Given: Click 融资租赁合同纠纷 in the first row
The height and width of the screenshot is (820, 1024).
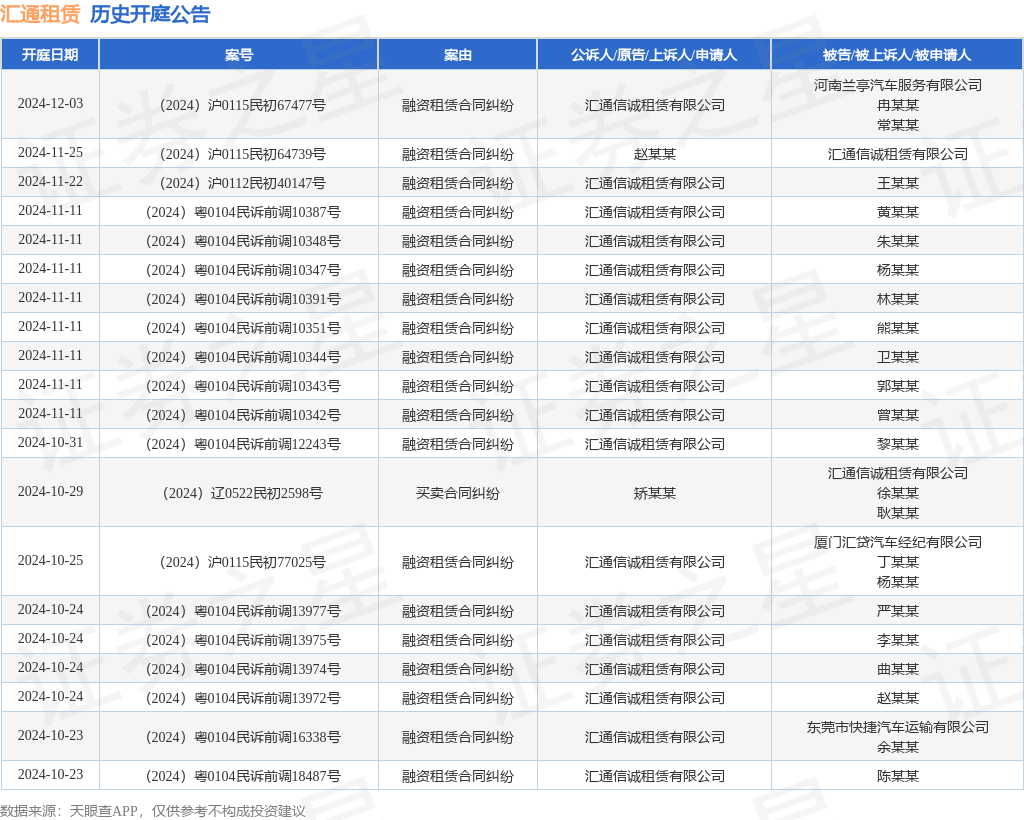Looking at the screenshot, I should [x=457, y=105].
